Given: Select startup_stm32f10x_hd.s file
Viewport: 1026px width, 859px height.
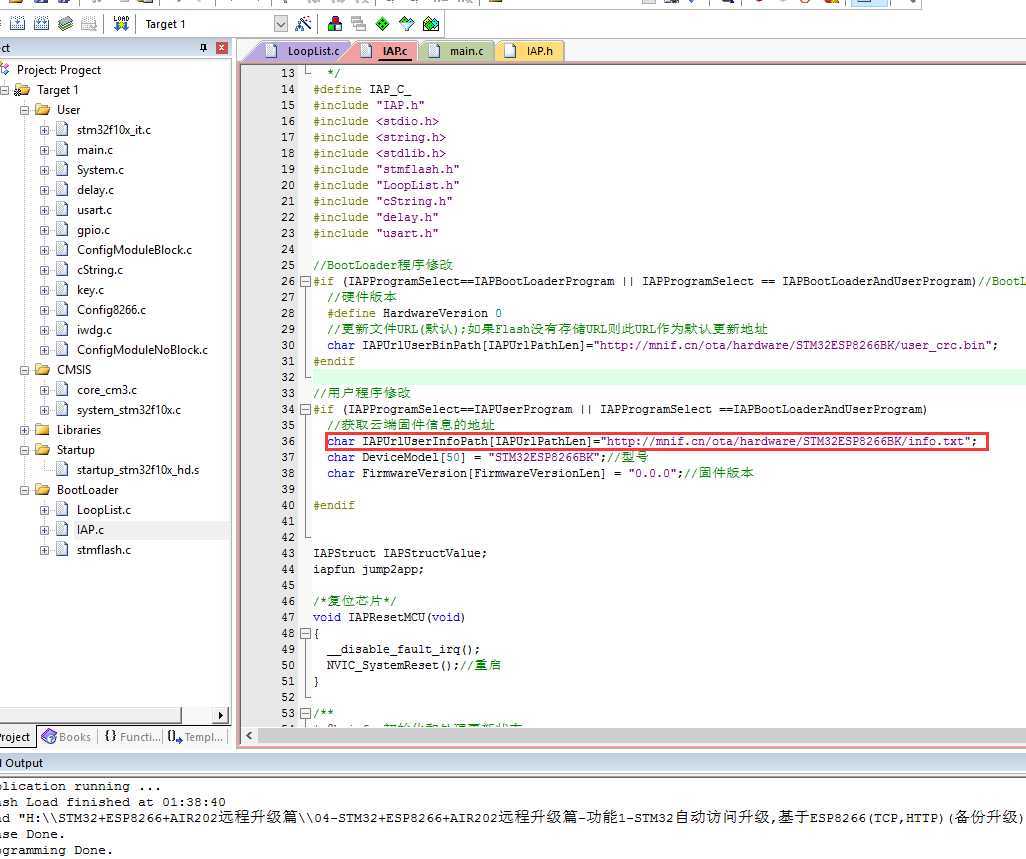Looking at the screenshot, I should 138,470.
